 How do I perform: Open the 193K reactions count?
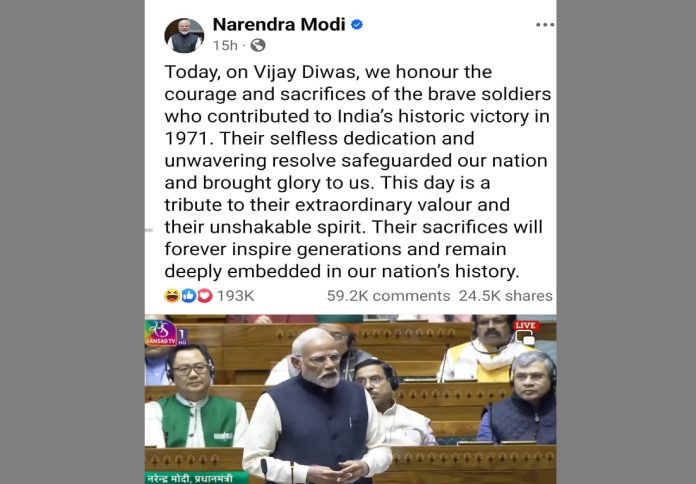click(235, 296)
